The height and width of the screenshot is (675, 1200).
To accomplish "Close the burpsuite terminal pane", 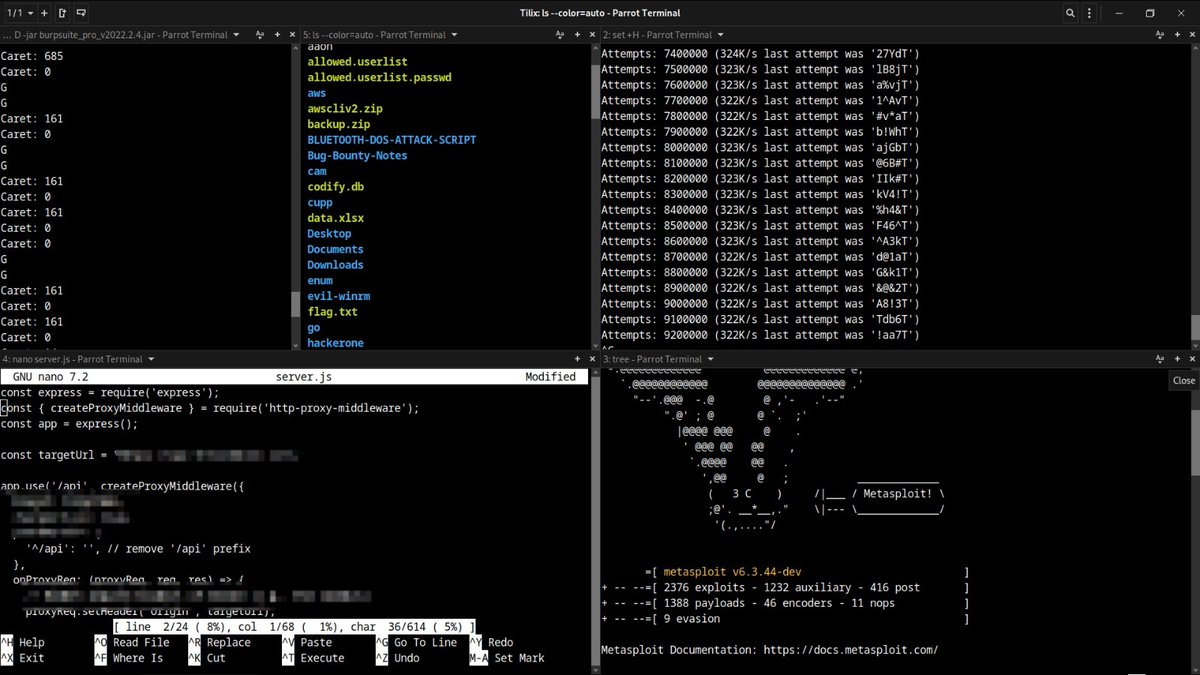I will [292, 35].
